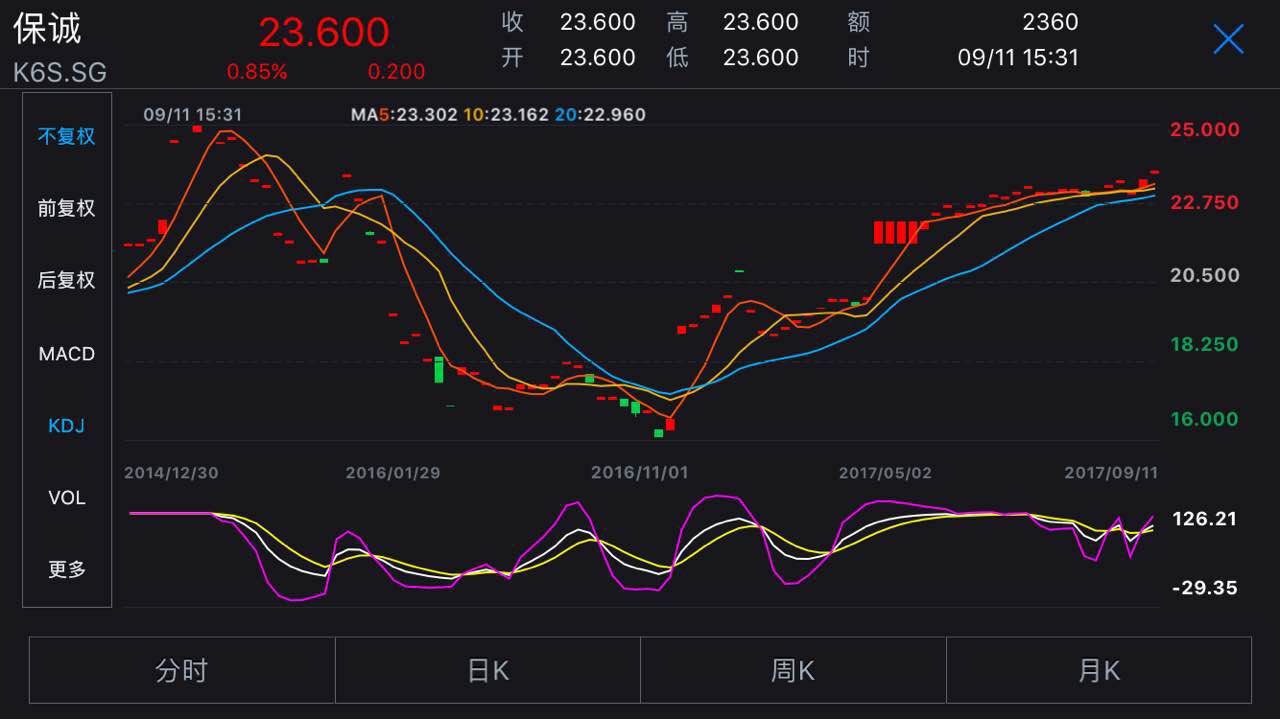Switch to the 周K weekly chart tab

click(x=793, y=670)
